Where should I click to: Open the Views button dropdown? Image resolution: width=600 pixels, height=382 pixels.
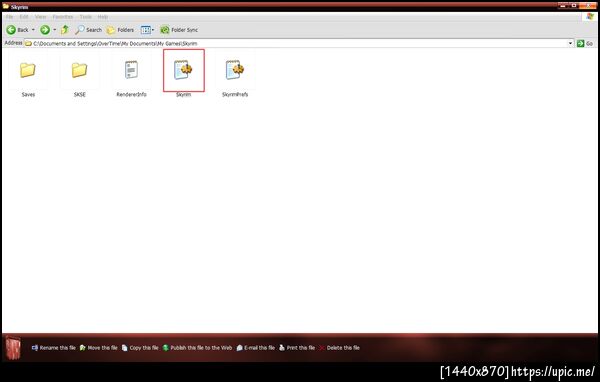coord(147,29)
